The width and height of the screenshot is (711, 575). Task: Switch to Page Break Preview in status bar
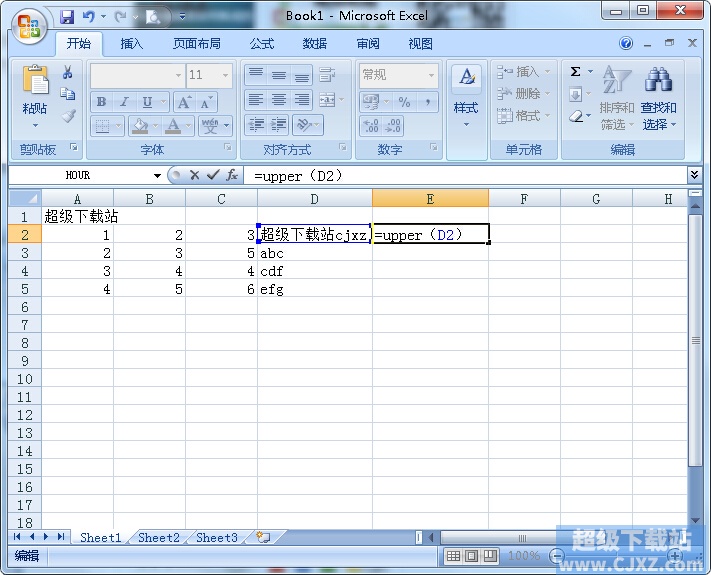point(490,556)
